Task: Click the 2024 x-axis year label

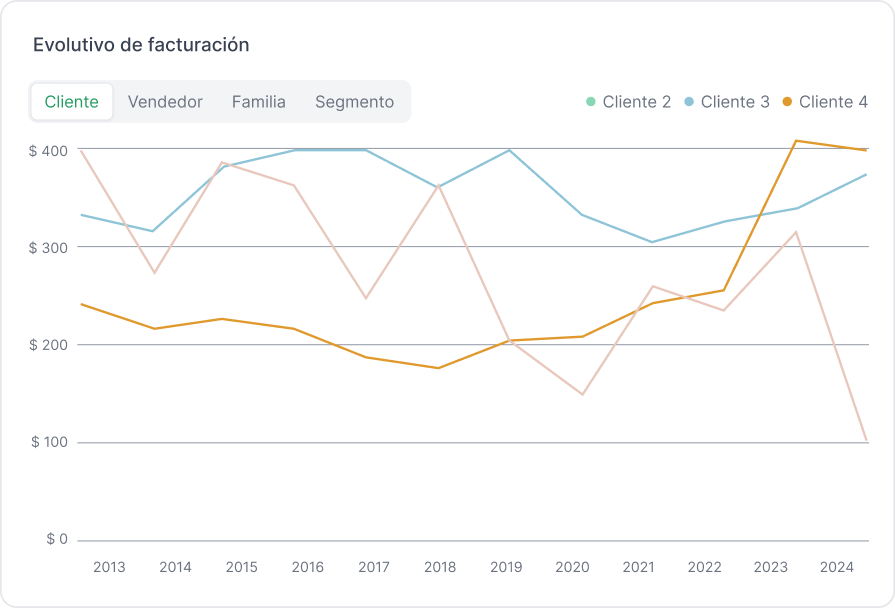Action: (x=837, y=567)
